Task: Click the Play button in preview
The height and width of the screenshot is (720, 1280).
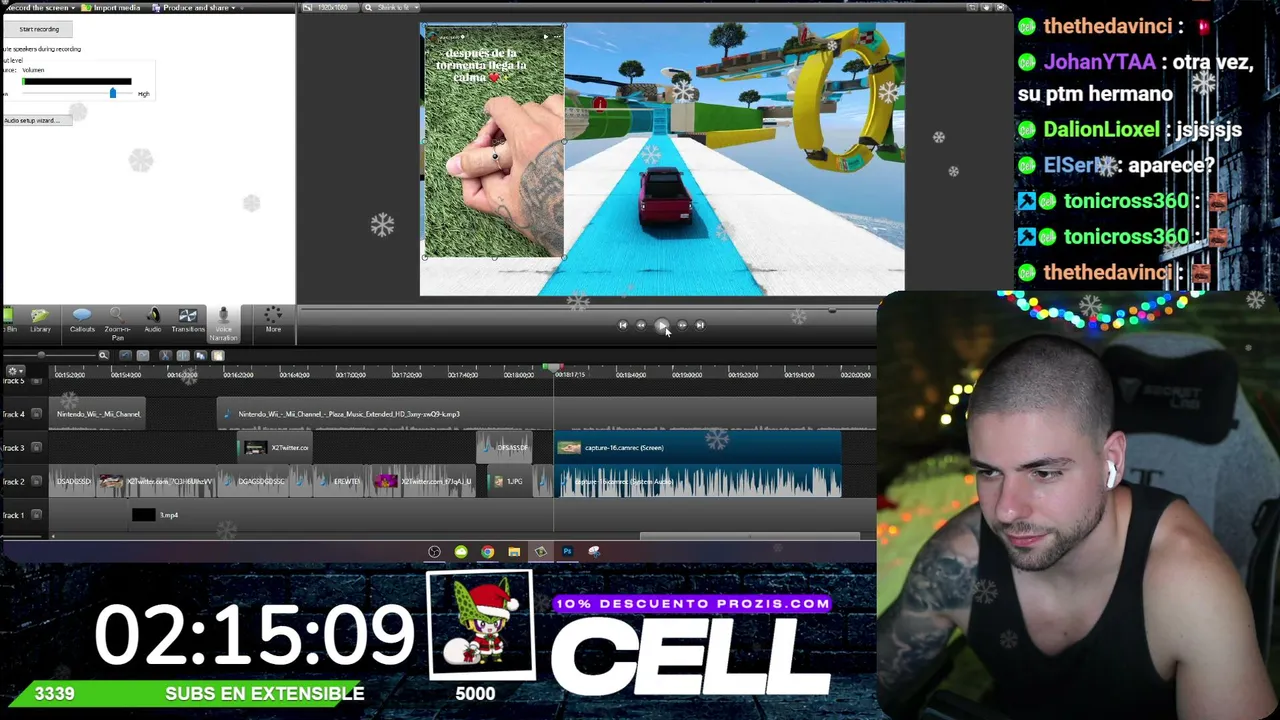Action: tap(661, 325)
